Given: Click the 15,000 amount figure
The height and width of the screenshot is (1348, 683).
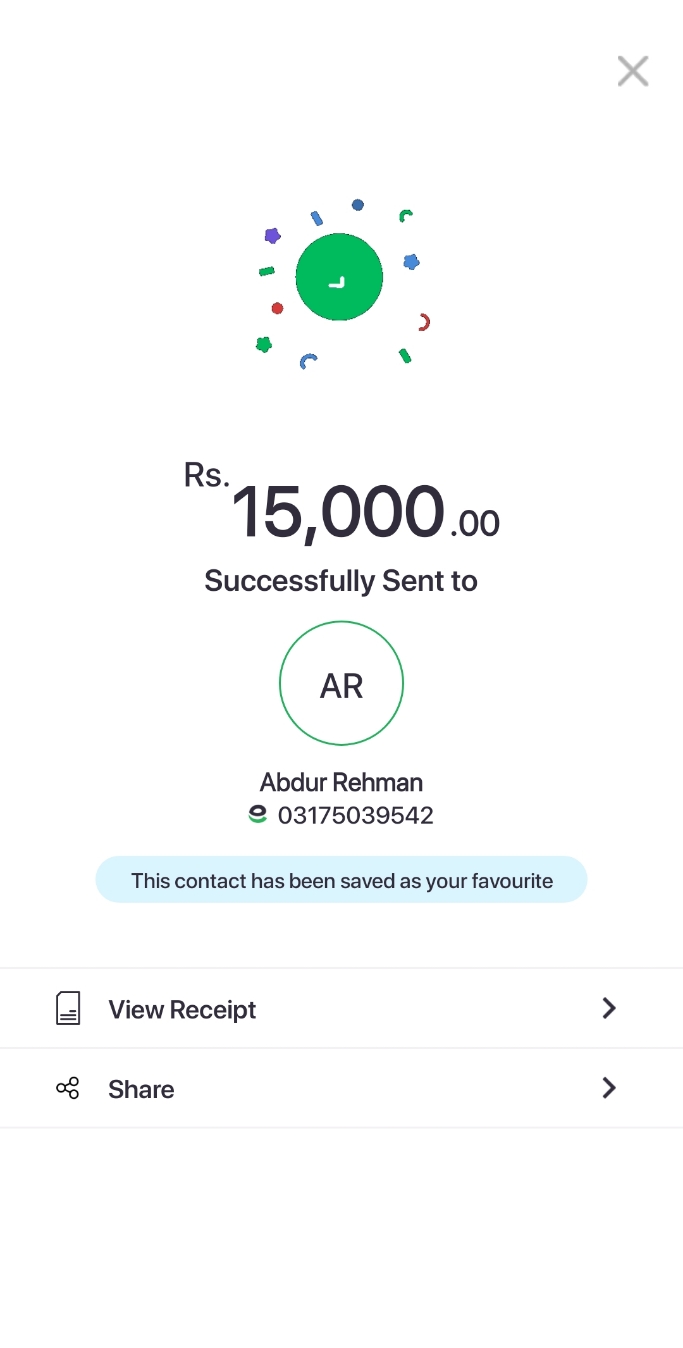Looking at the screenshot, I should coord(338,512).
